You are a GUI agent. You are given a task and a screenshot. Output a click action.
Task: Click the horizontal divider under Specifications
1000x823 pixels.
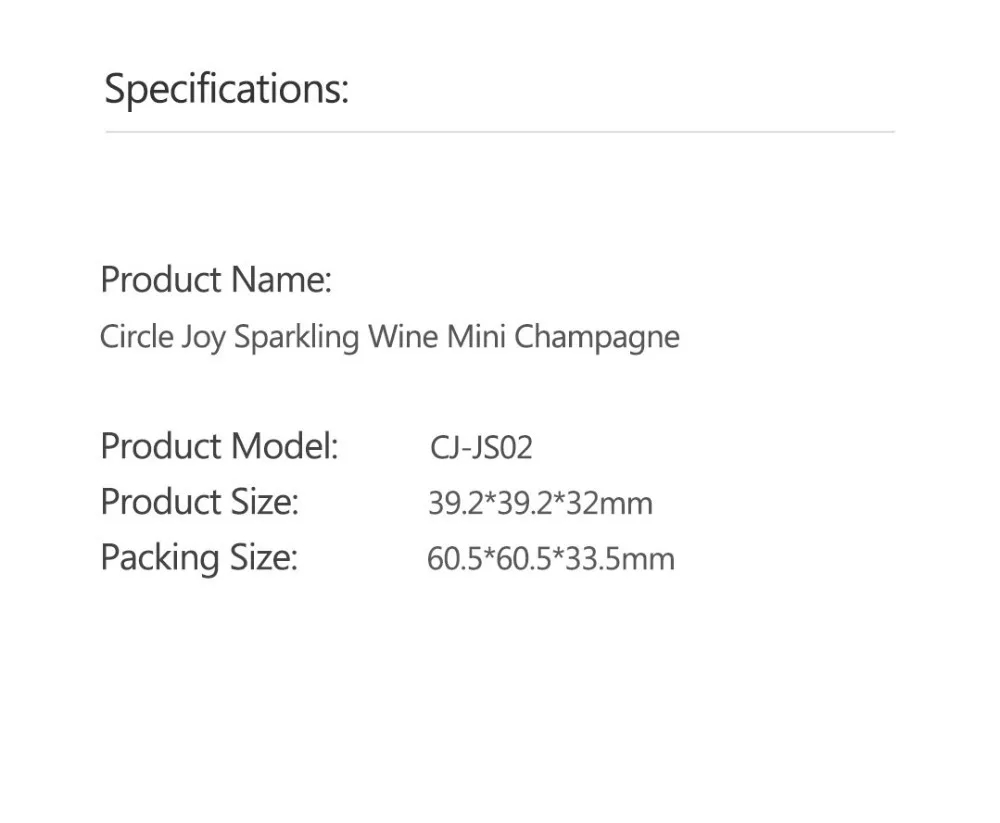click(x=500, y=132)
